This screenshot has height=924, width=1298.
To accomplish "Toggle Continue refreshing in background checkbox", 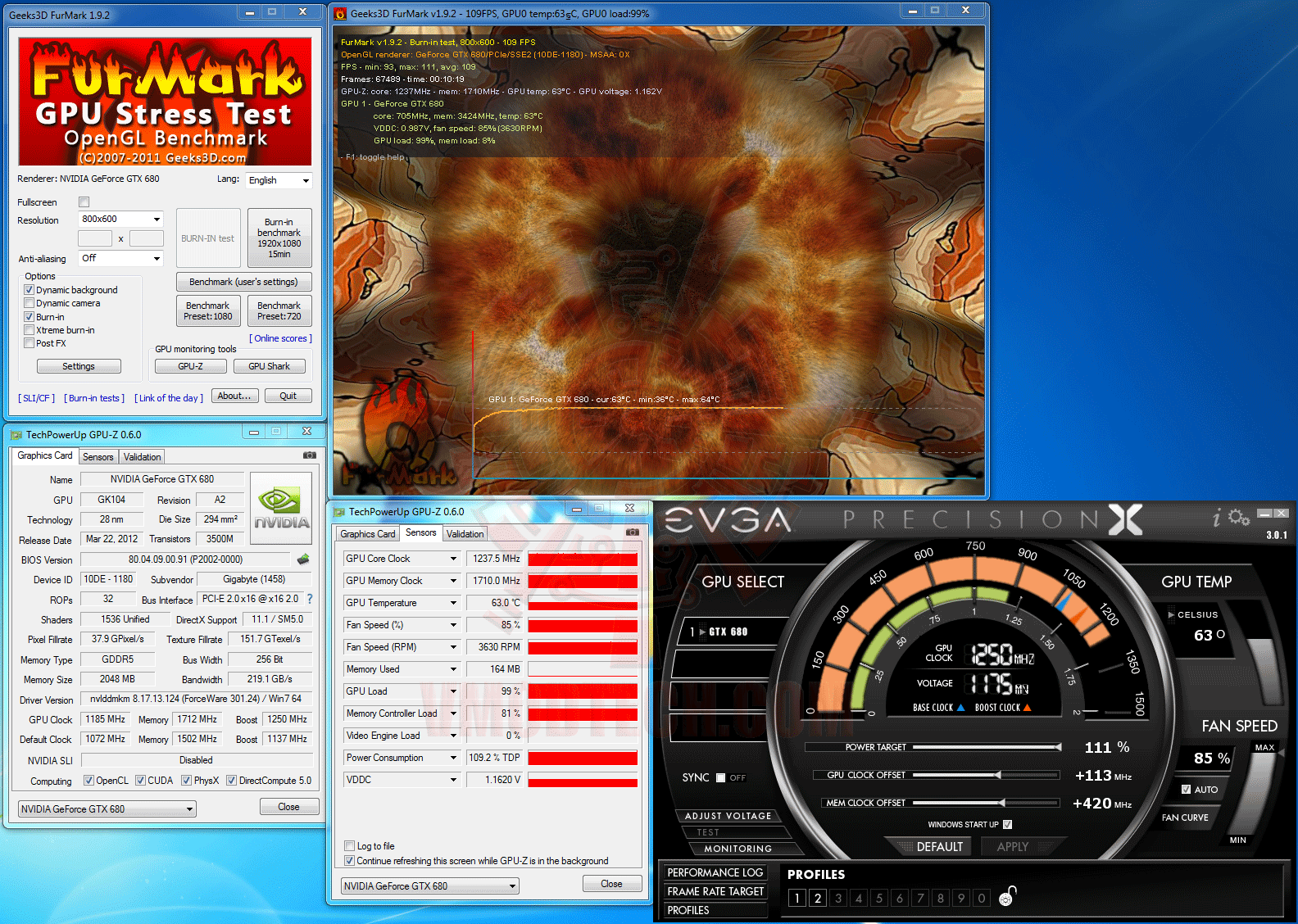I will (350, 861).
